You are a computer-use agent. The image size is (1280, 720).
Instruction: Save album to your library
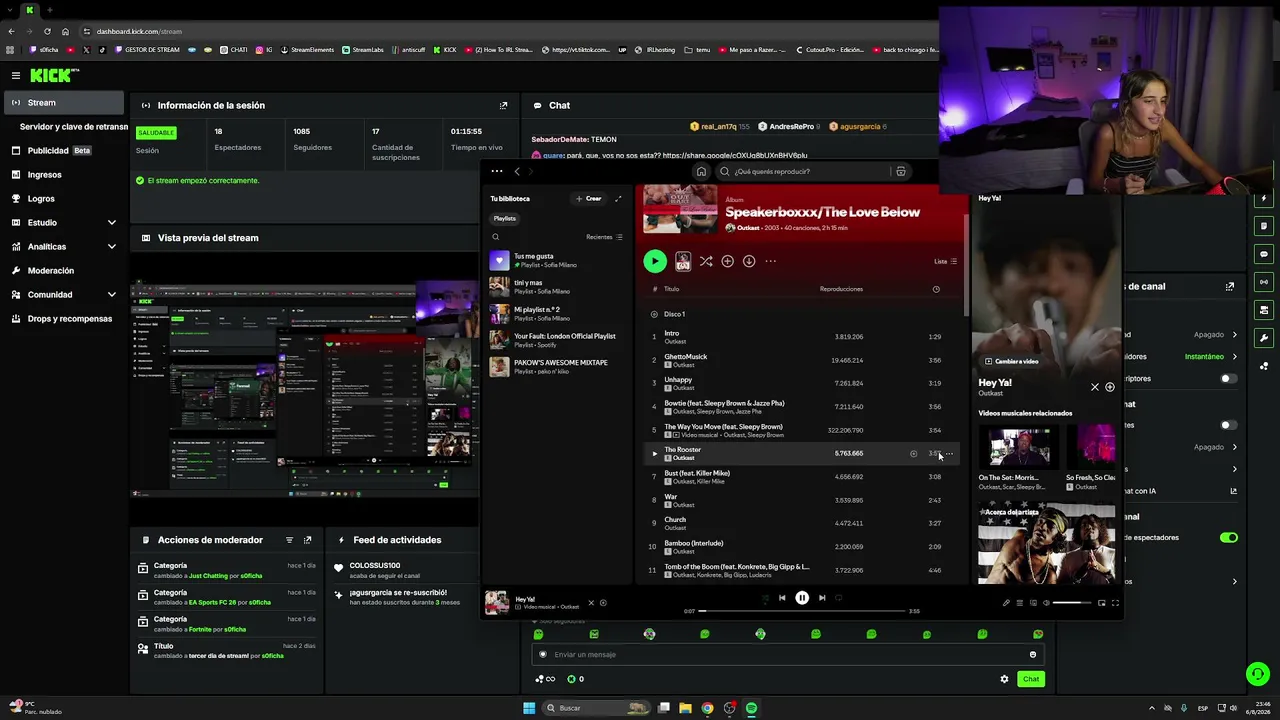click(x=727, y=261)
